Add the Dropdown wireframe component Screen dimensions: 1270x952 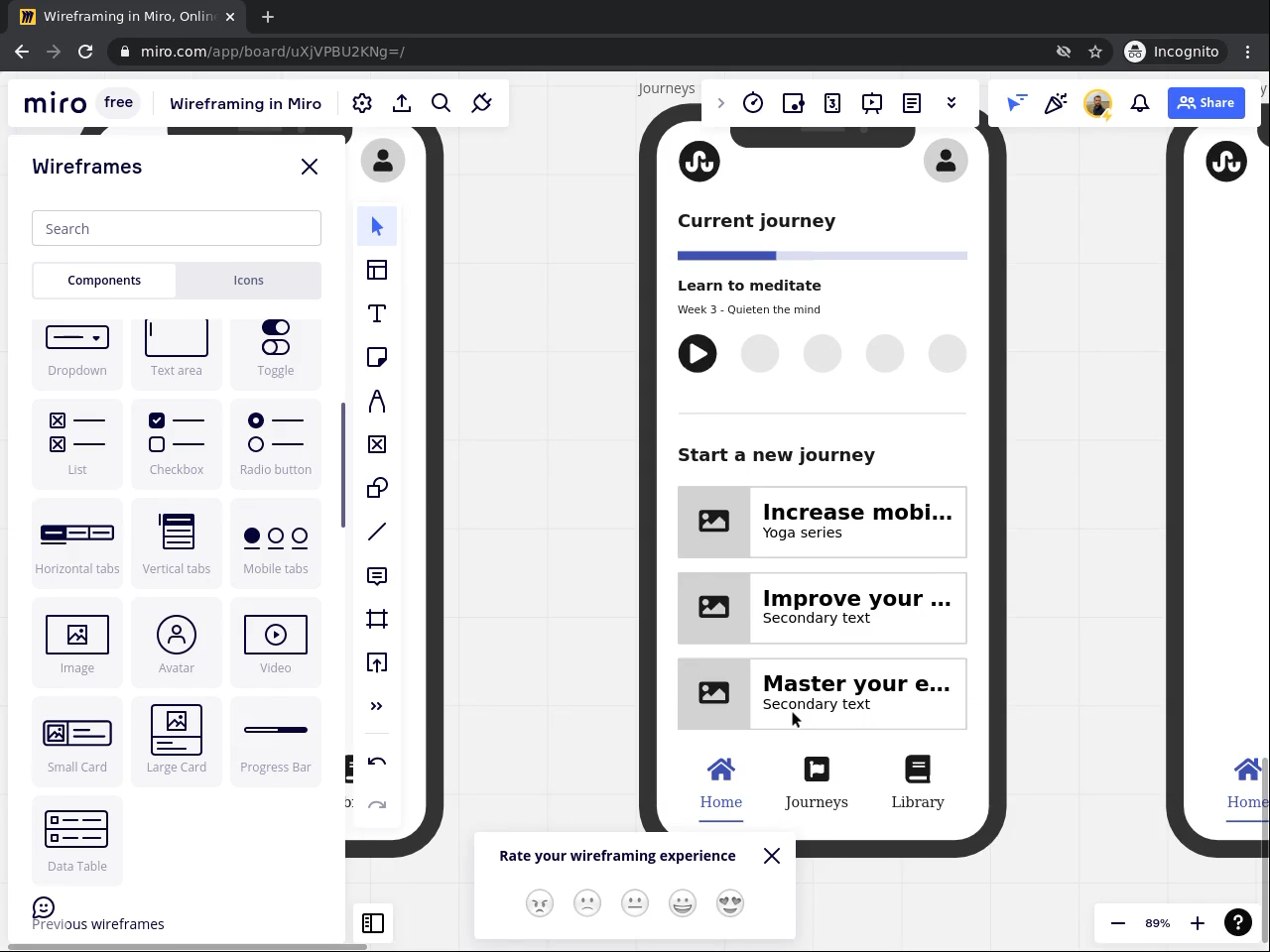[x=77, y=349]
